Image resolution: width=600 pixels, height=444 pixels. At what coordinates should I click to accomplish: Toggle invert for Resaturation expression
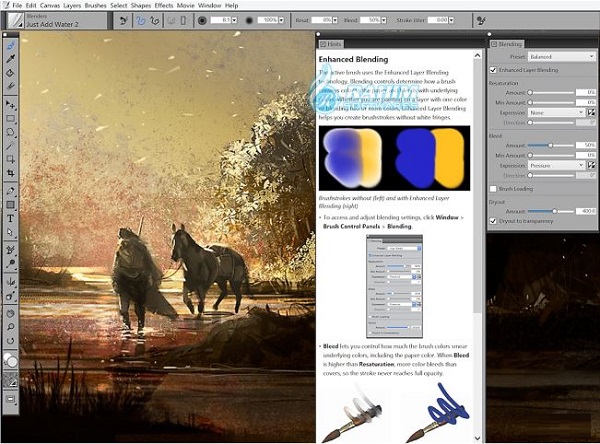tap(591, 113)
